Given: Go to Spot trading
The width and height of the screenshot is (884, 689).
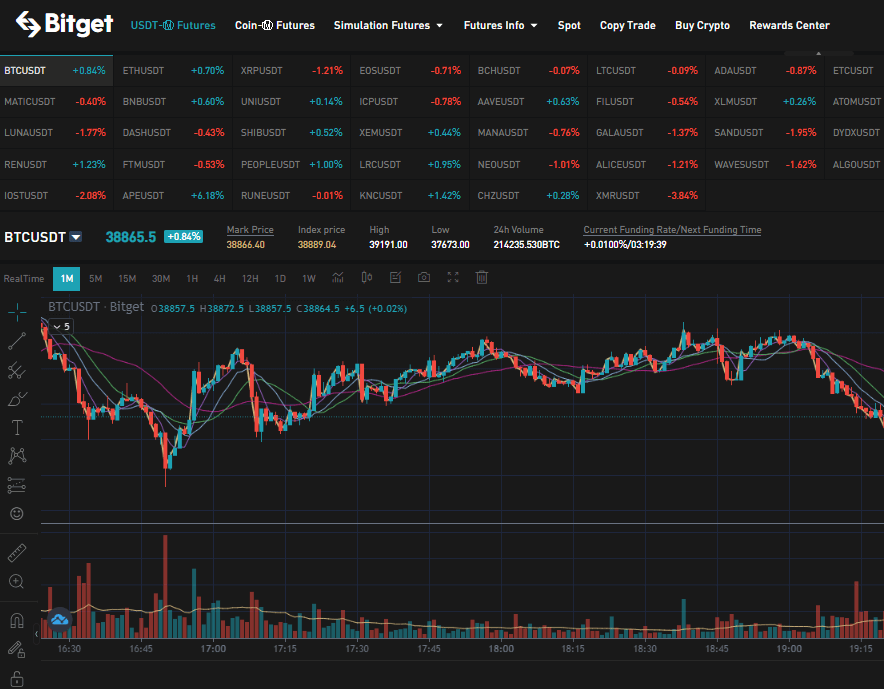Looking at the screenshot, I should [569, 25].
